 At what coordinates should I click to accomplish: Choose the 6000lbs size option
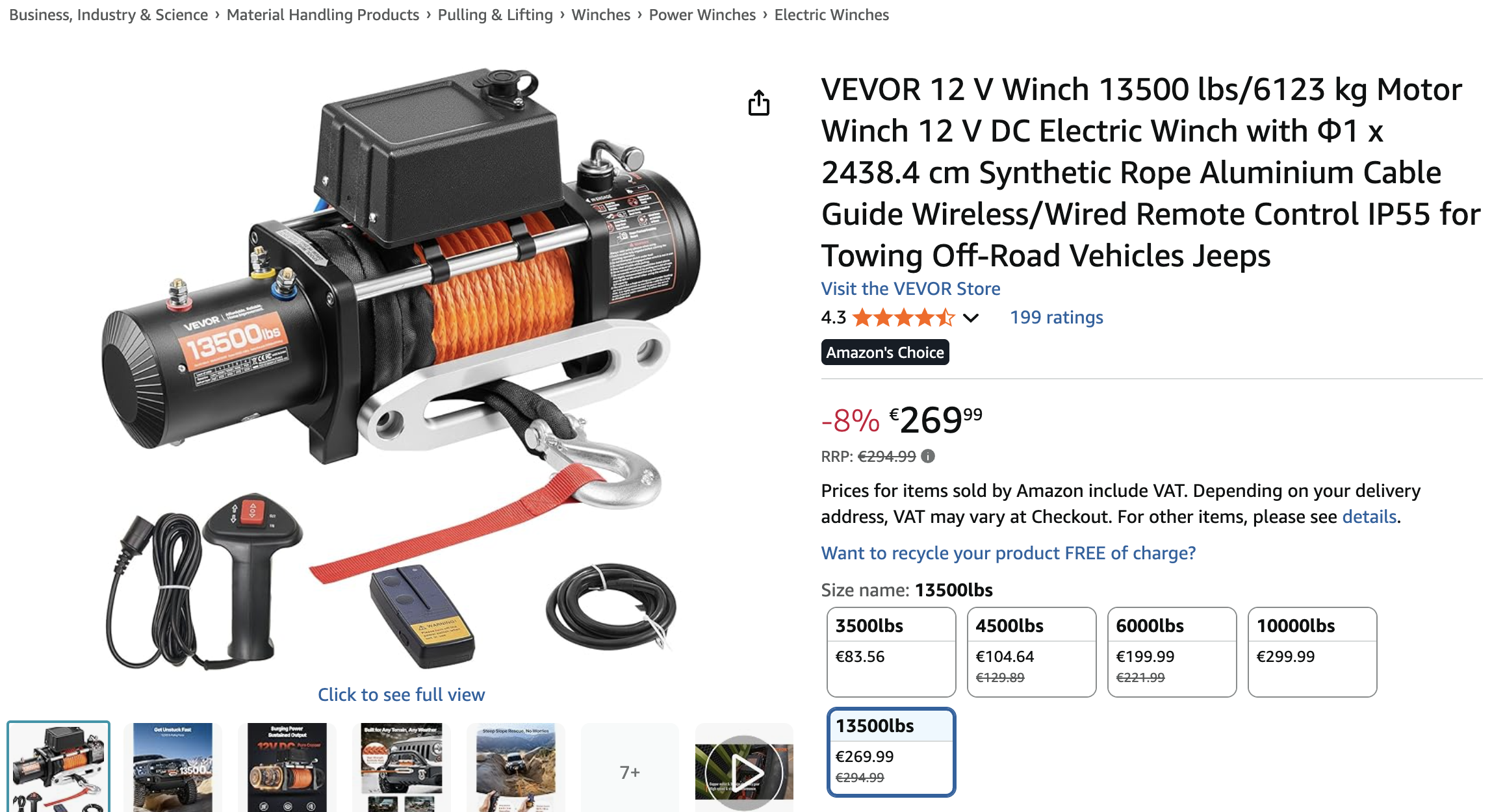1172,652
